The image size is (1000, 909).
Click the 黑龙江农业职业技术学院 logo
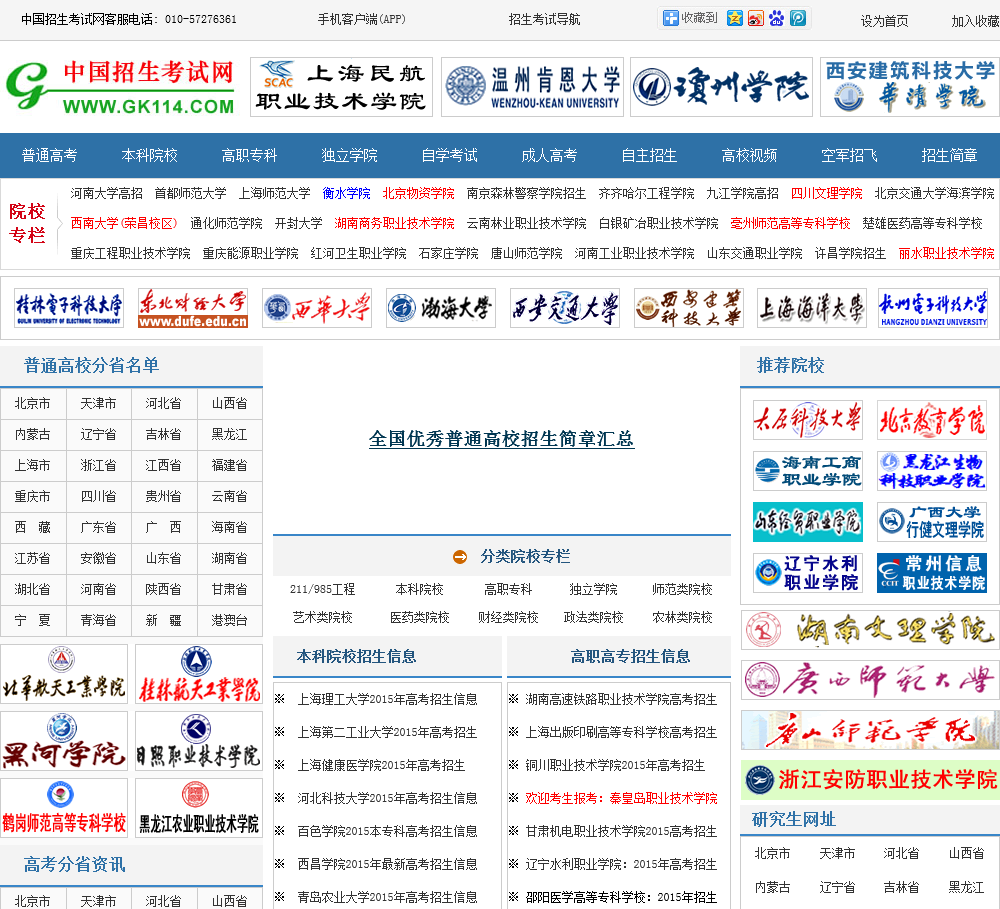(x=199, y=808)
